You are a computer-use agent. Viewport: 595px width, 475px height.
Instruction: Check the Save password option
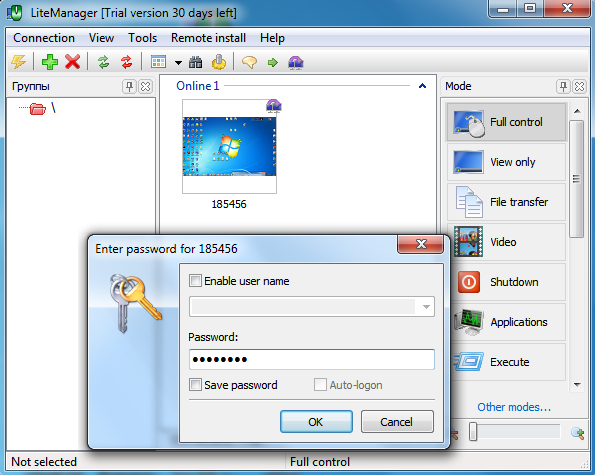point(195,385)
